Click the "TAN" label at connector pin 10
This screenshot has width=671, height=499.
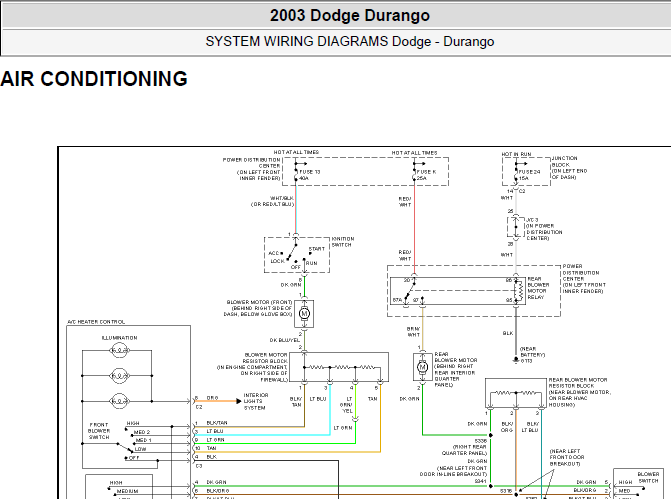[x=211, y=448]
